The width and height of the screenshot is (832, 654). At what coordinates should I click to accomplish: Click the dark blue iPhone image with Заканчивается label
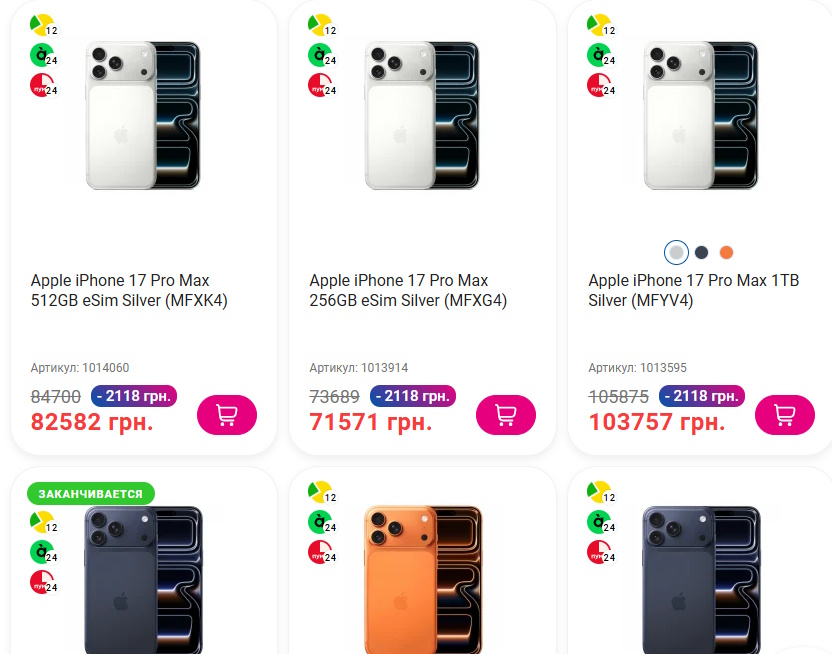tap(143, 580)
